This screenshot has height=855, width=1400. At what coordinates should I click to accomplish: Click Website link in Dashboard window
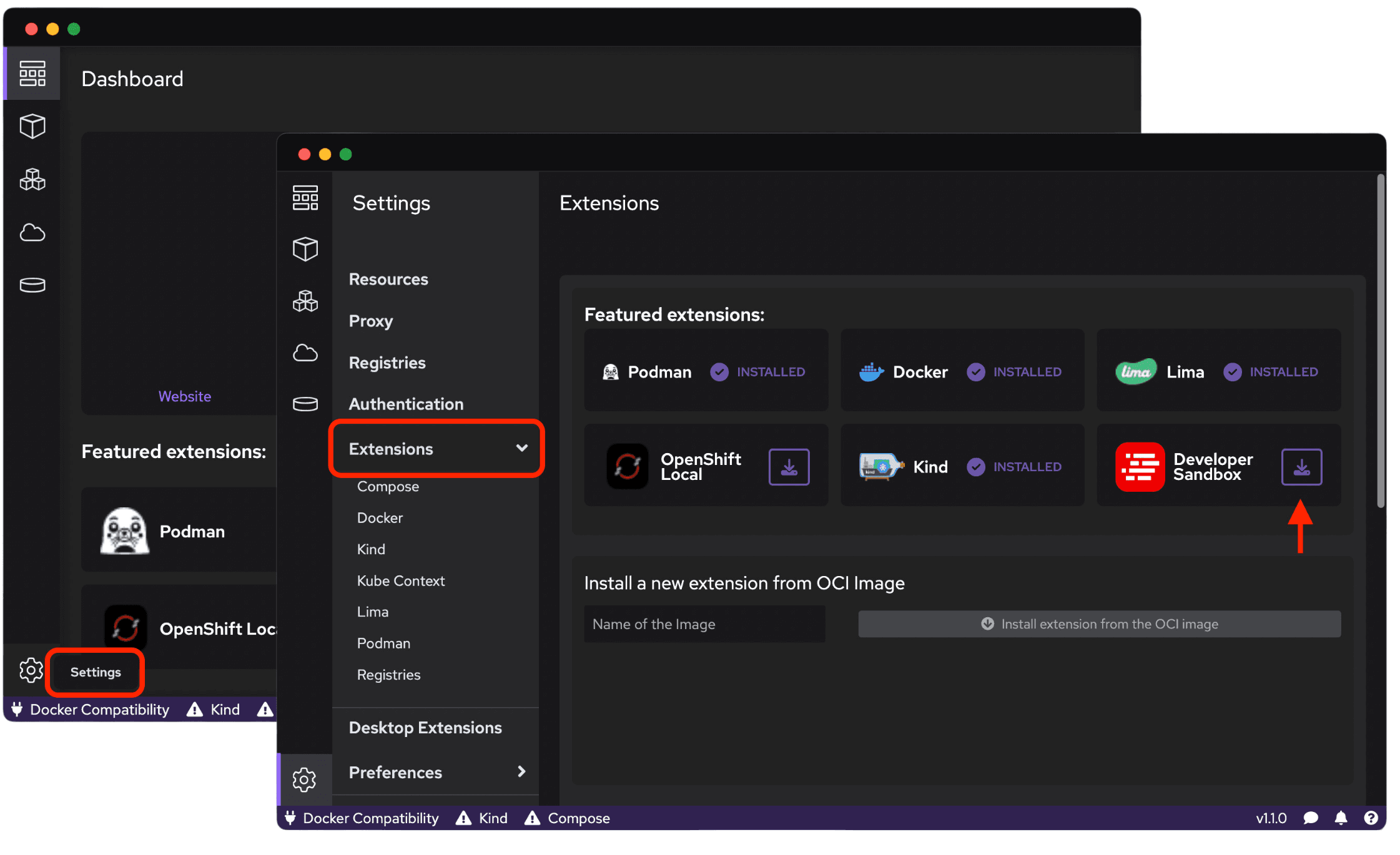[185, 396]
